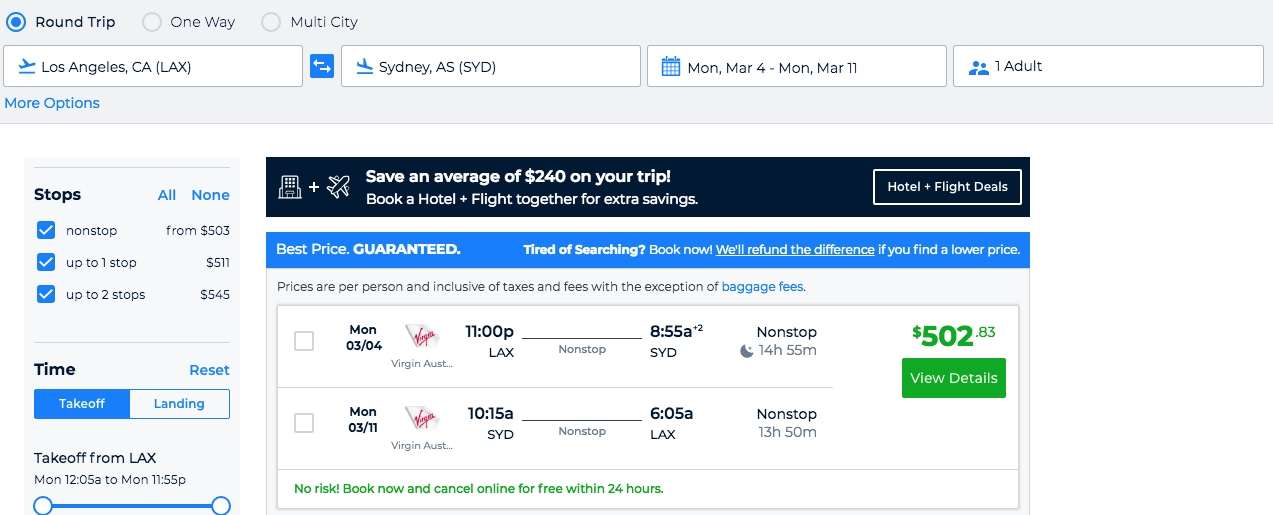Image resolution: width=1273 pixels, height=515 pixels.
Task: Click the calendar icon in dates field
Action: click(671, 67)
